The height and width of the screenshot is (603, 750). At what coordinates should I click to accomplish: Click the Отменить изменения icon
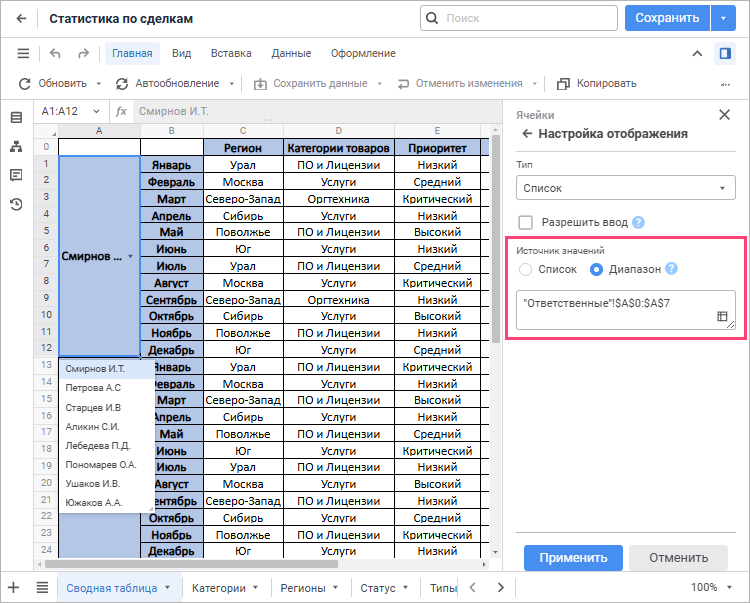pyautogui.click(x=403, y=84)
